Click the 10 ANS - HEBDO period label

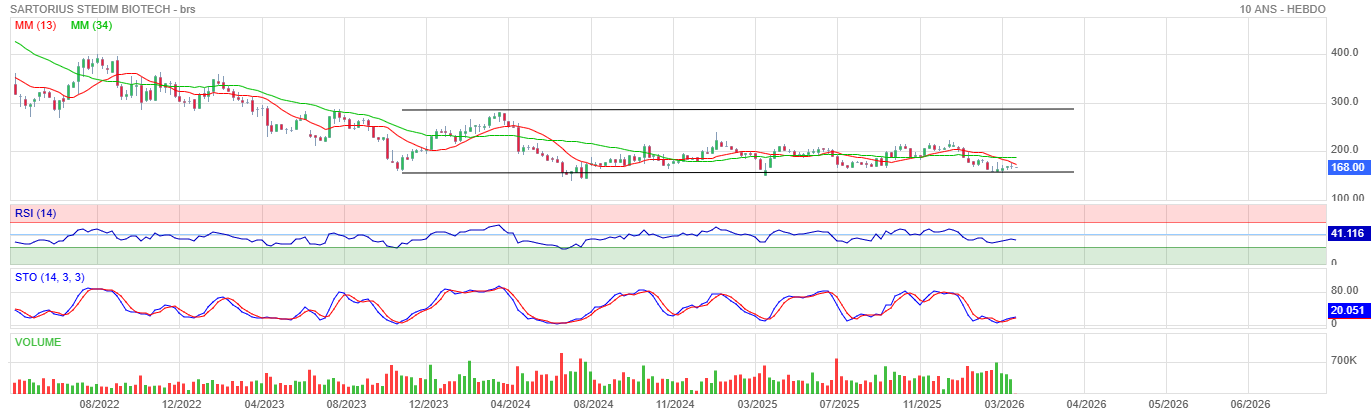(1282, 9)
